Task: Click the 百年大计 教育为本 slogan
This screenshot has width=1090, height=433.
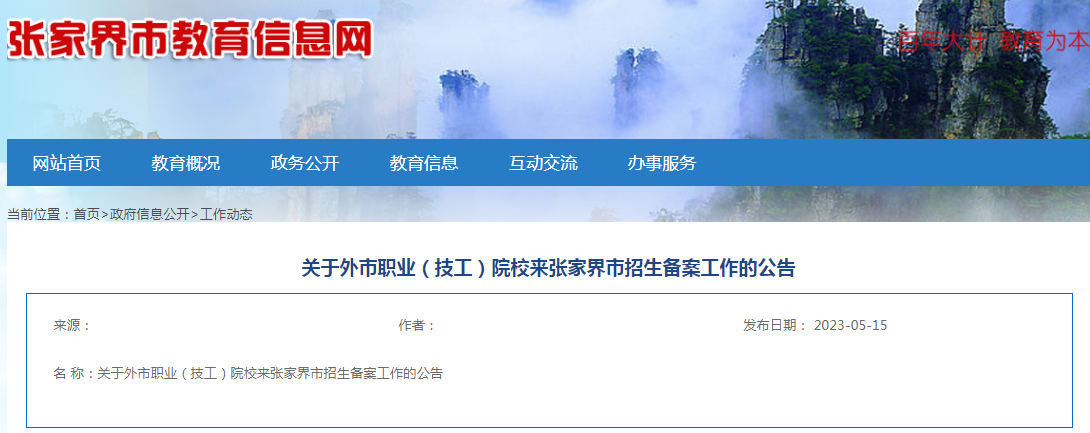Action: point(993,42)
